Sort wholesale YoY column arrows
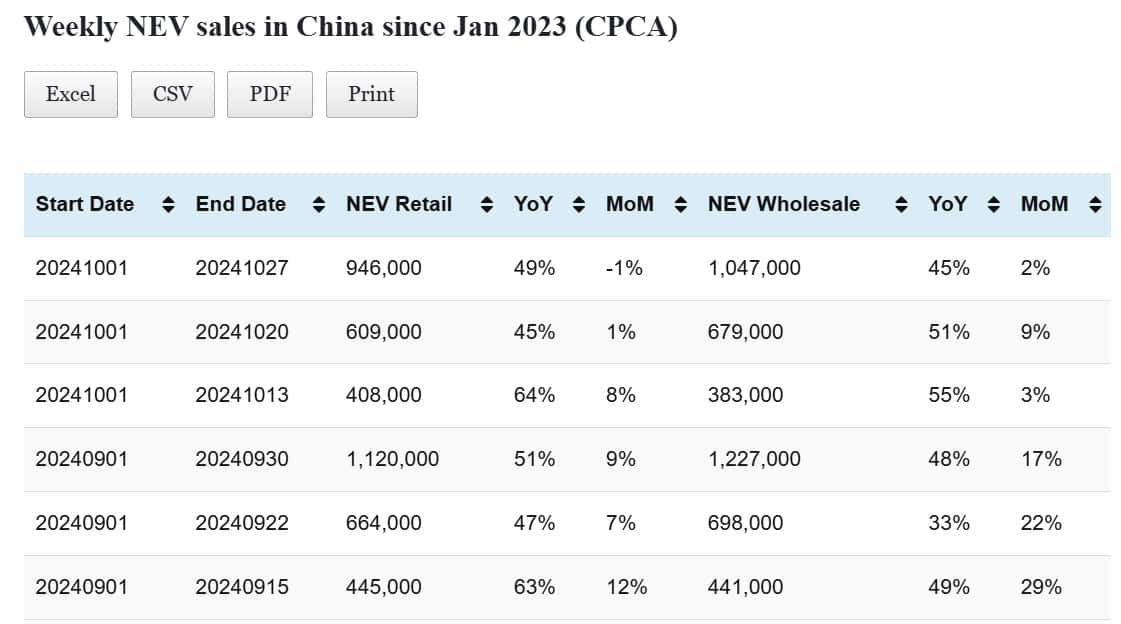 pos(993,205)
